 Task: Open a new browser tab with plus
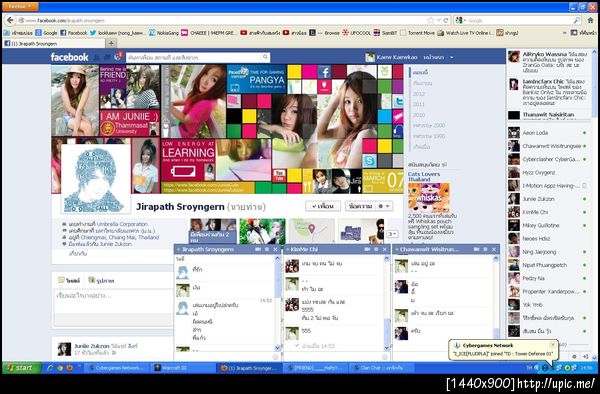[x=111, y=44]
